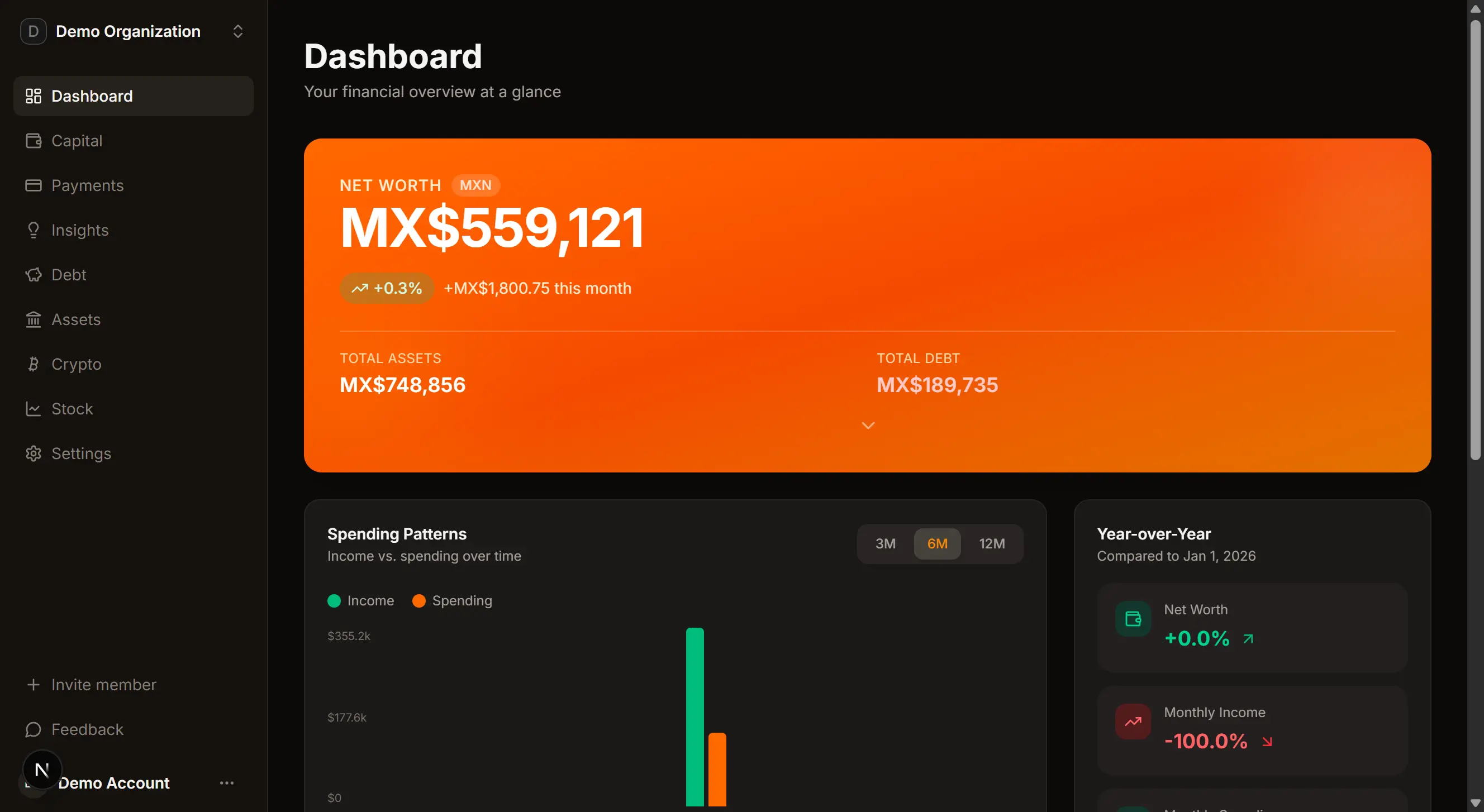Click the green Income legend dot

click(334, 601)
